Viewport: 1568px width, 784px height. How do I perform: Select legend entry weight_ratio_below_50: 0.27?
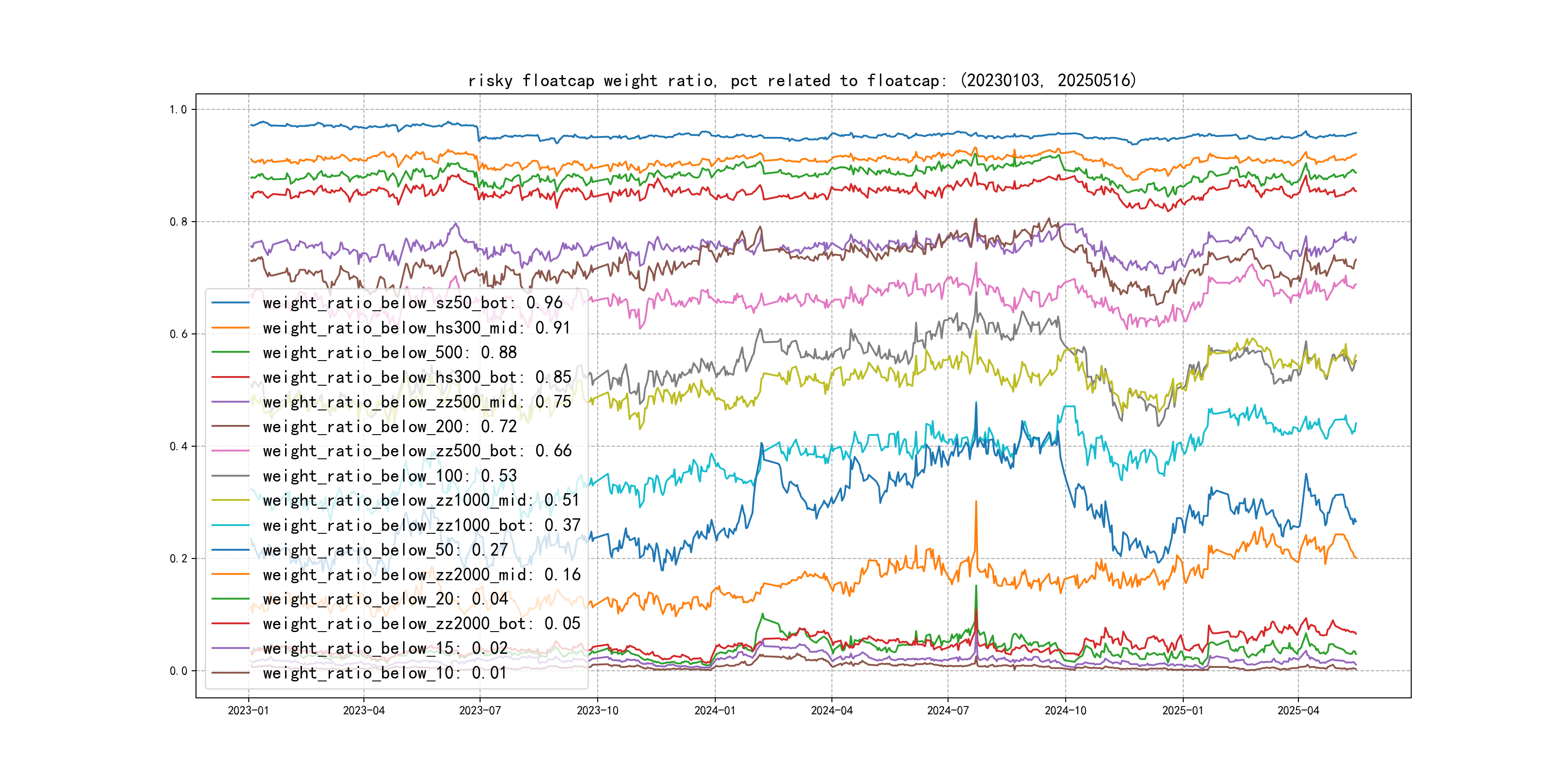coord(385,550)
